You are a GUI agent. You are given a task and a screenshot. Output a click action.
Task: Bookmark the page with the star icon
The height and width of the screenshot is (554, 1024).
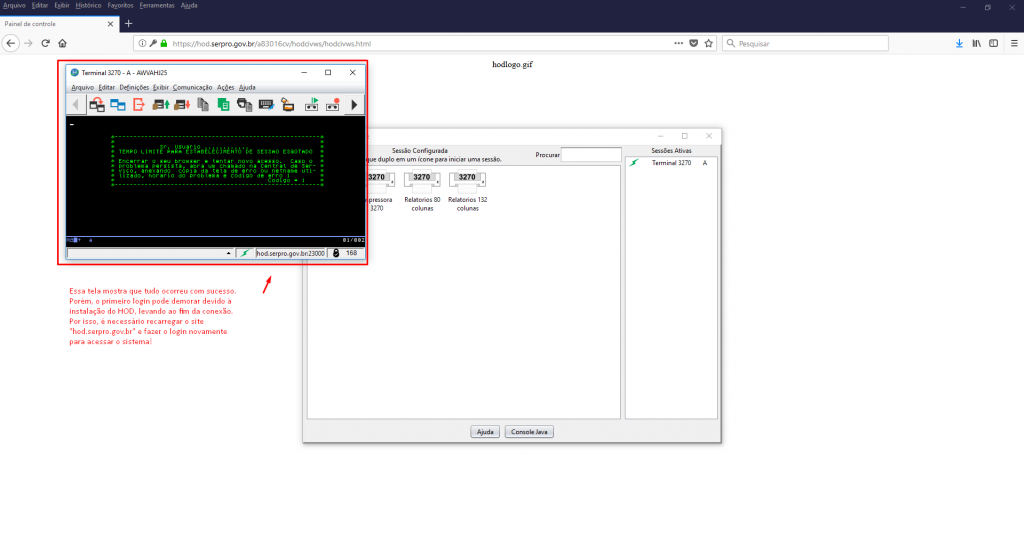[708, 43]
